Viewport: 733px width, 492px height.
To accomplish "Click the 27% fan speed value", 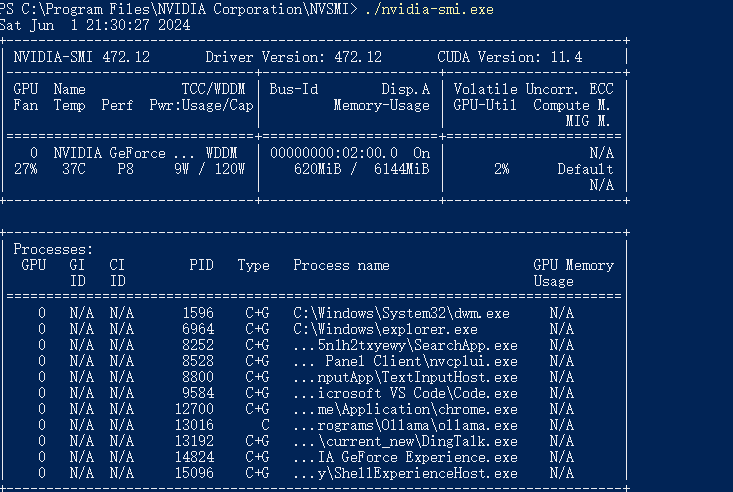I will 25,169.
